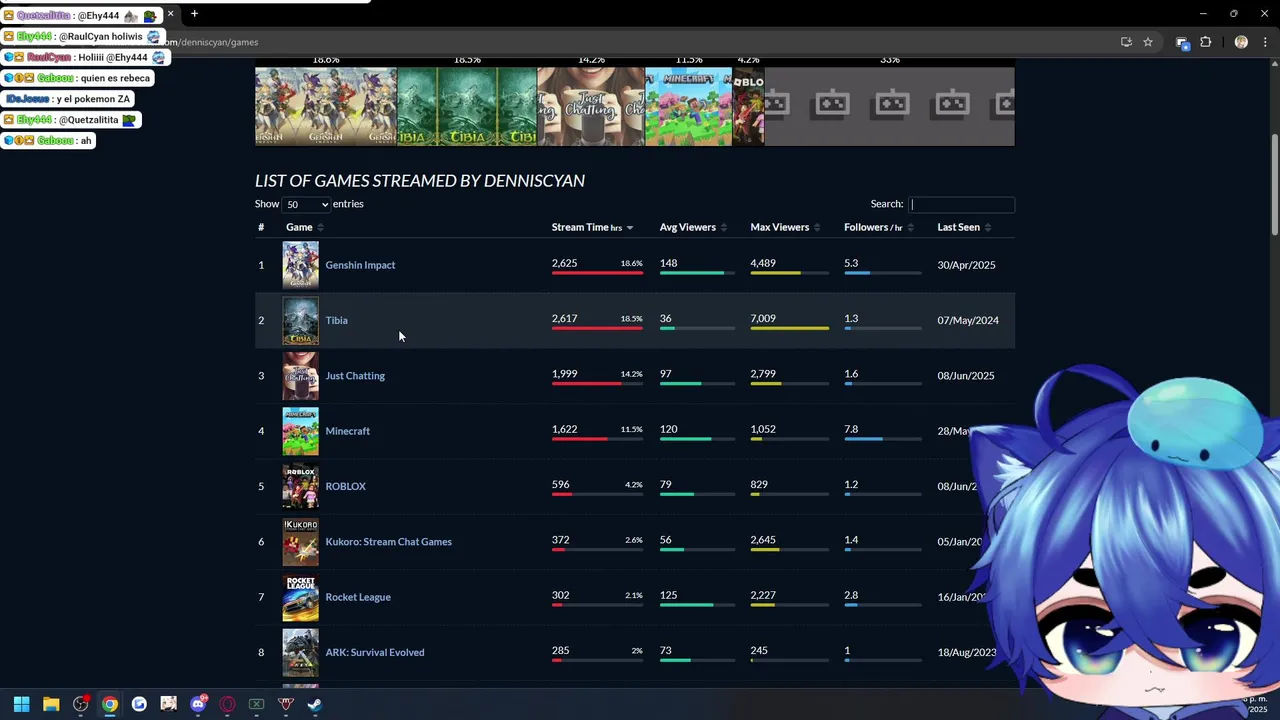Image resolution: width=1280 pixels, height=720 pixels.
Task: Click the gray 33% placeholder banner in the top strip
Action: 890,106
